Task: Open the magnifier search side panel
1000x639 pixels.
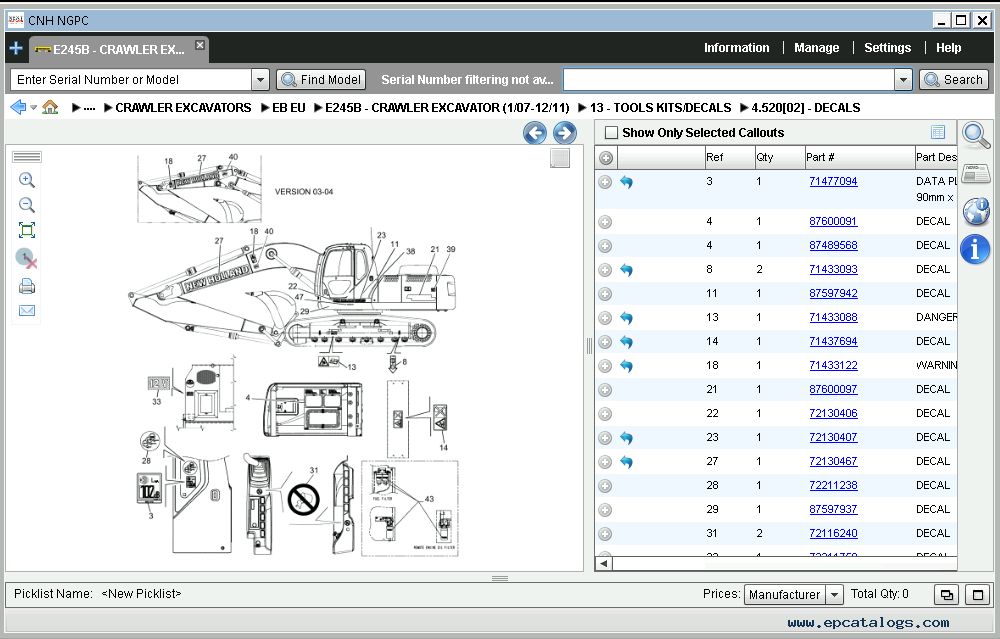Action: pos(976,136)
